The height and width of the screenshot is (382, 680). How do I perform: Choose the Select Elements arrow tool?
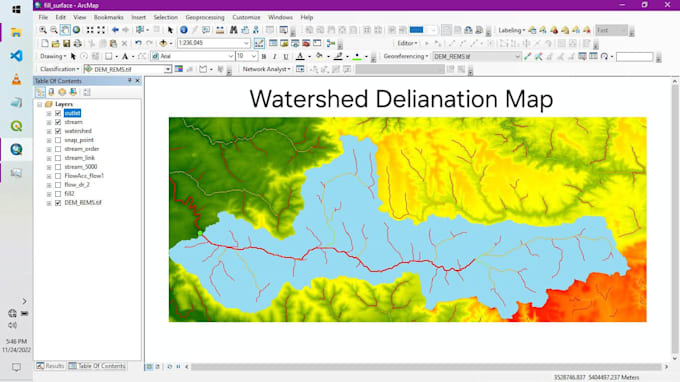[170, 30]
